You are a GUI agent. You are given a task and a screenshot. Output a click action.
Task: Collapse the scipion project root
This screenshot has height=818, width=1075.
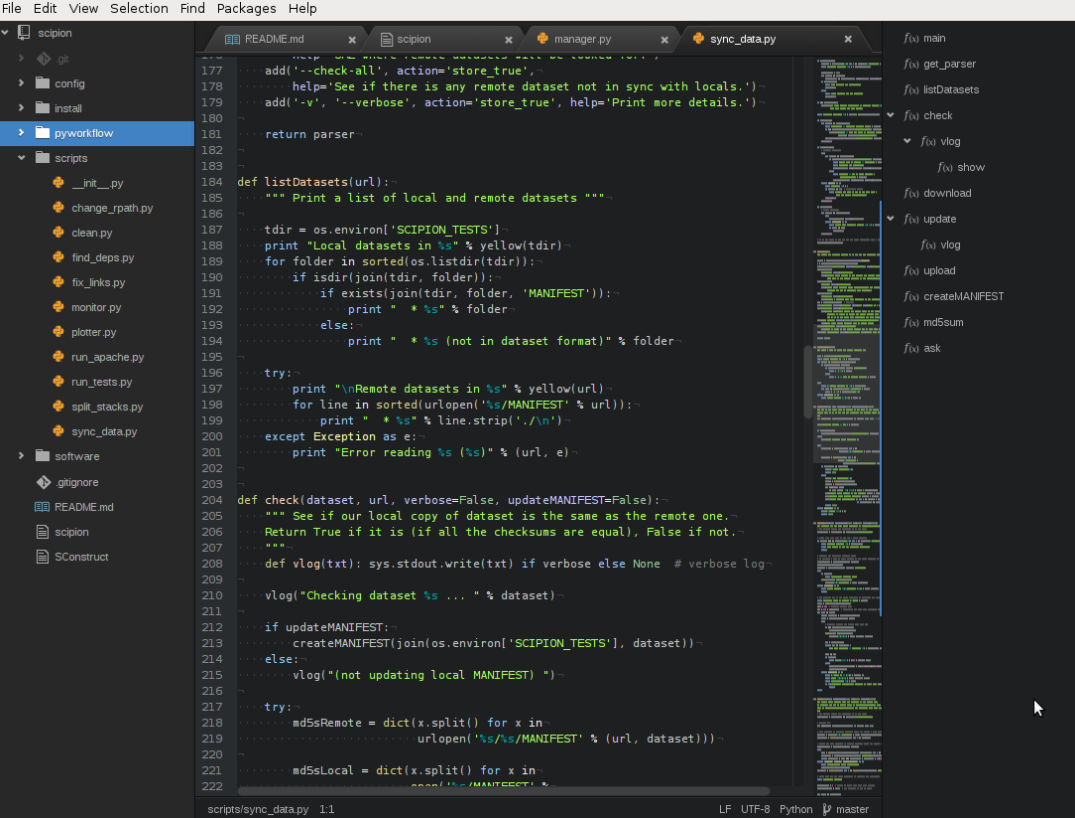[5, 32]
